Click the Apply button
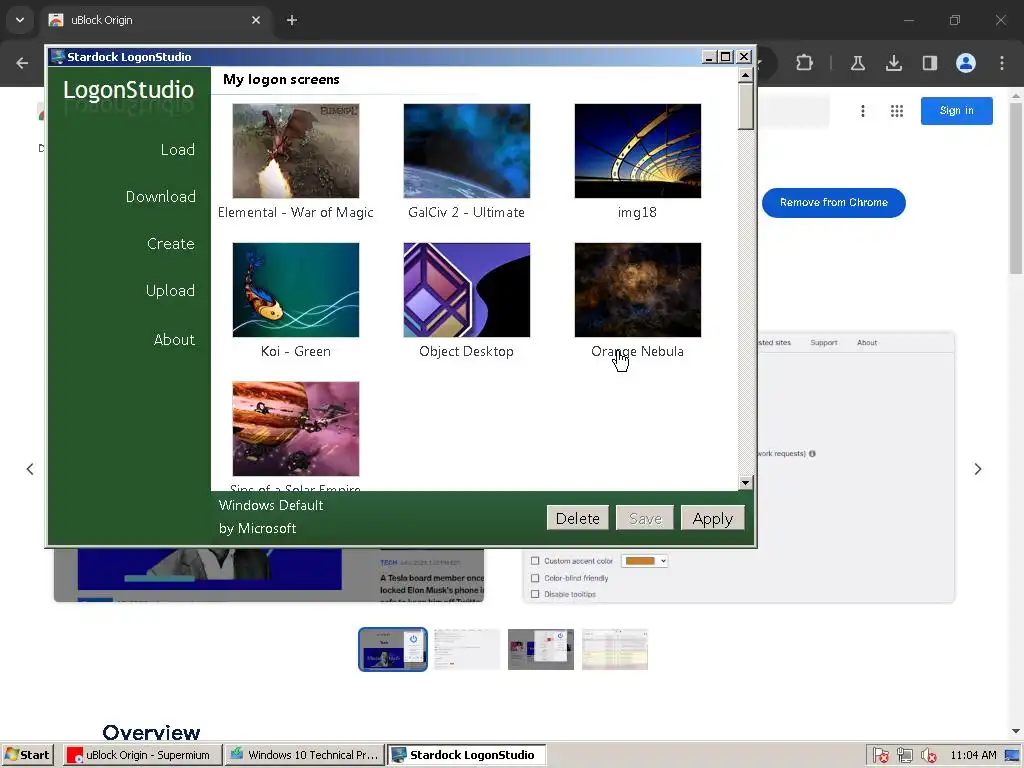Image resolution: width=1024 pixels, height=768 pixels. (712, 518)
